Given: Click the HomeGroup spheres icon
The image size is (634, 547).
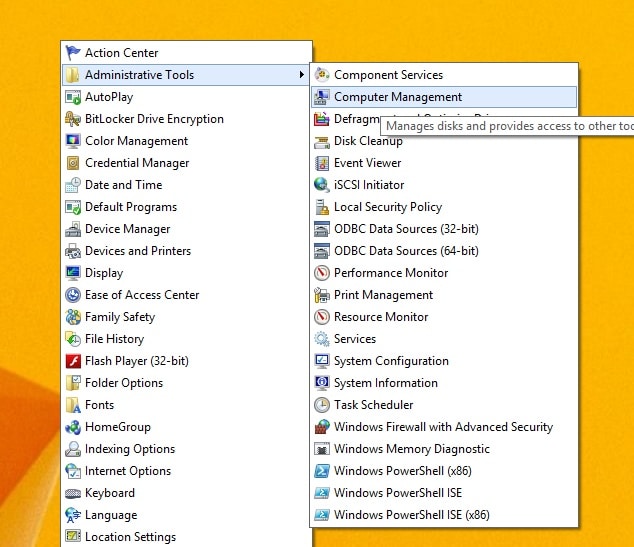Looking at the screenshot, I should [x=73, y=427].
